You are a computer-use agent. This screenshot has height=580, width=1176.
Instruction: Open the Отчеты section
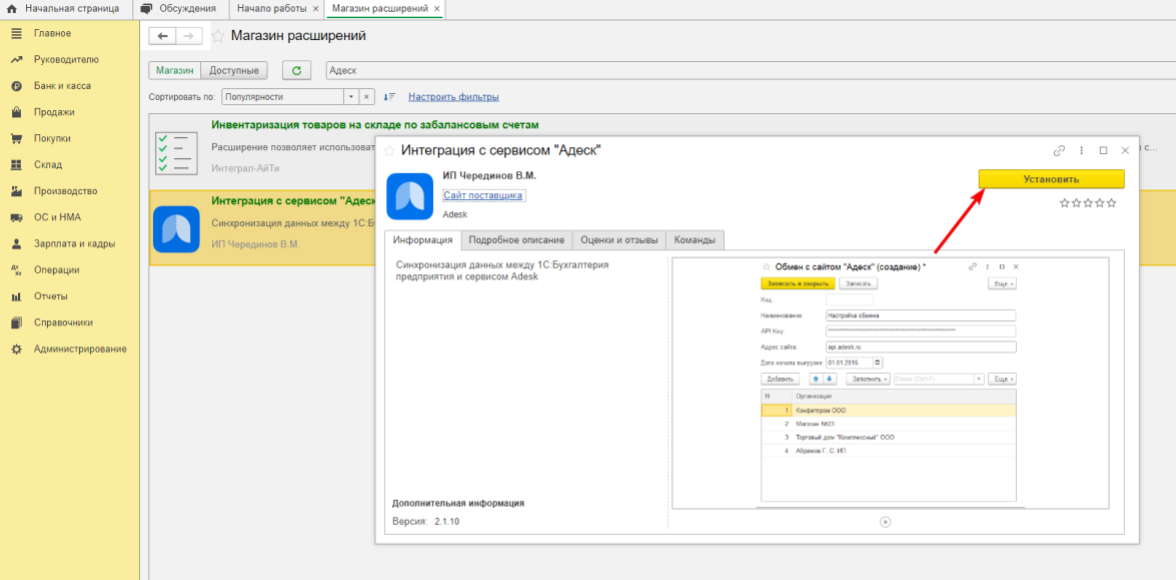[x=50, y=296]
